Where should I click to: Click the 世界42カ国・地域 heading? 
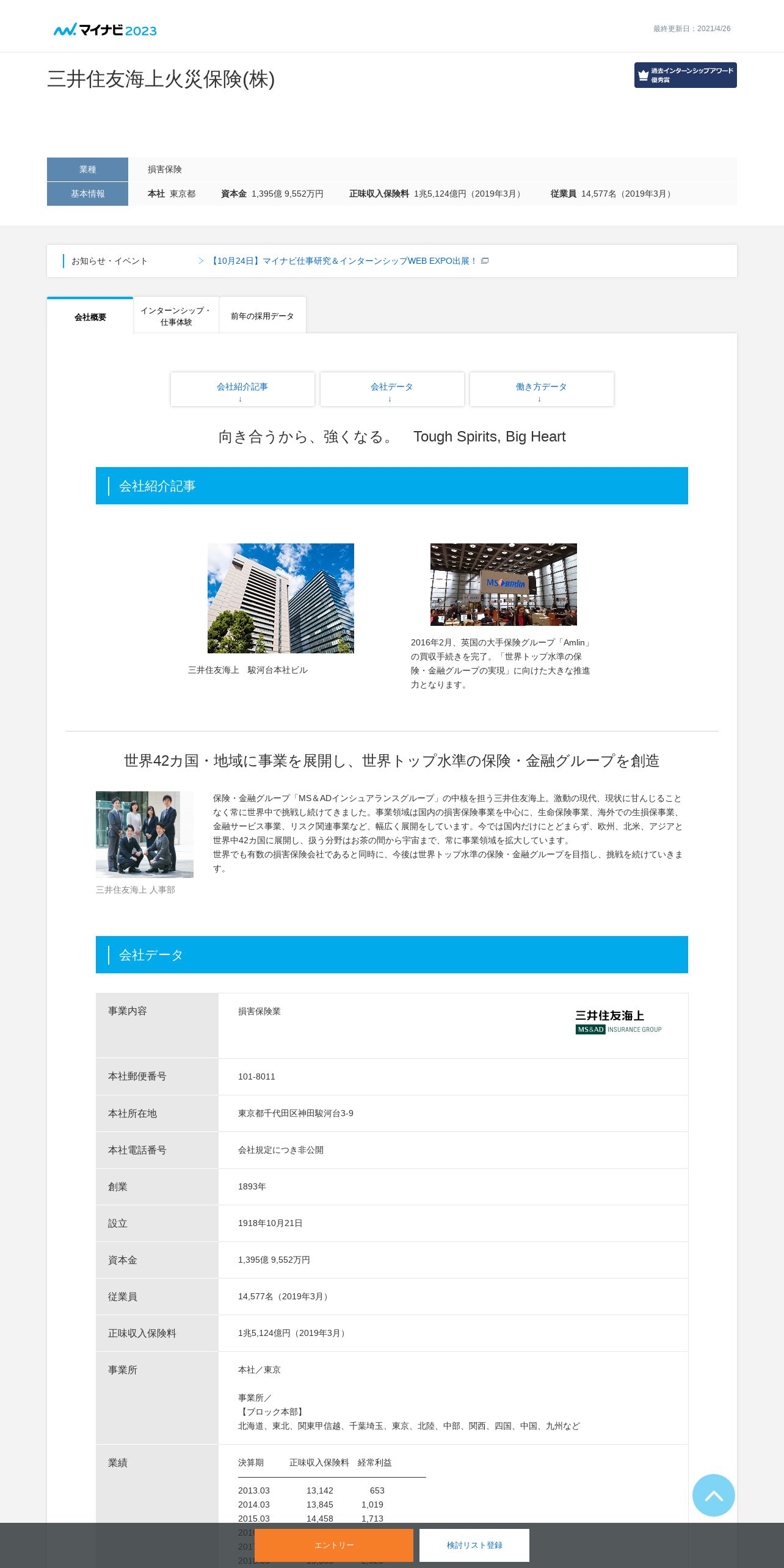coord(392,761)
